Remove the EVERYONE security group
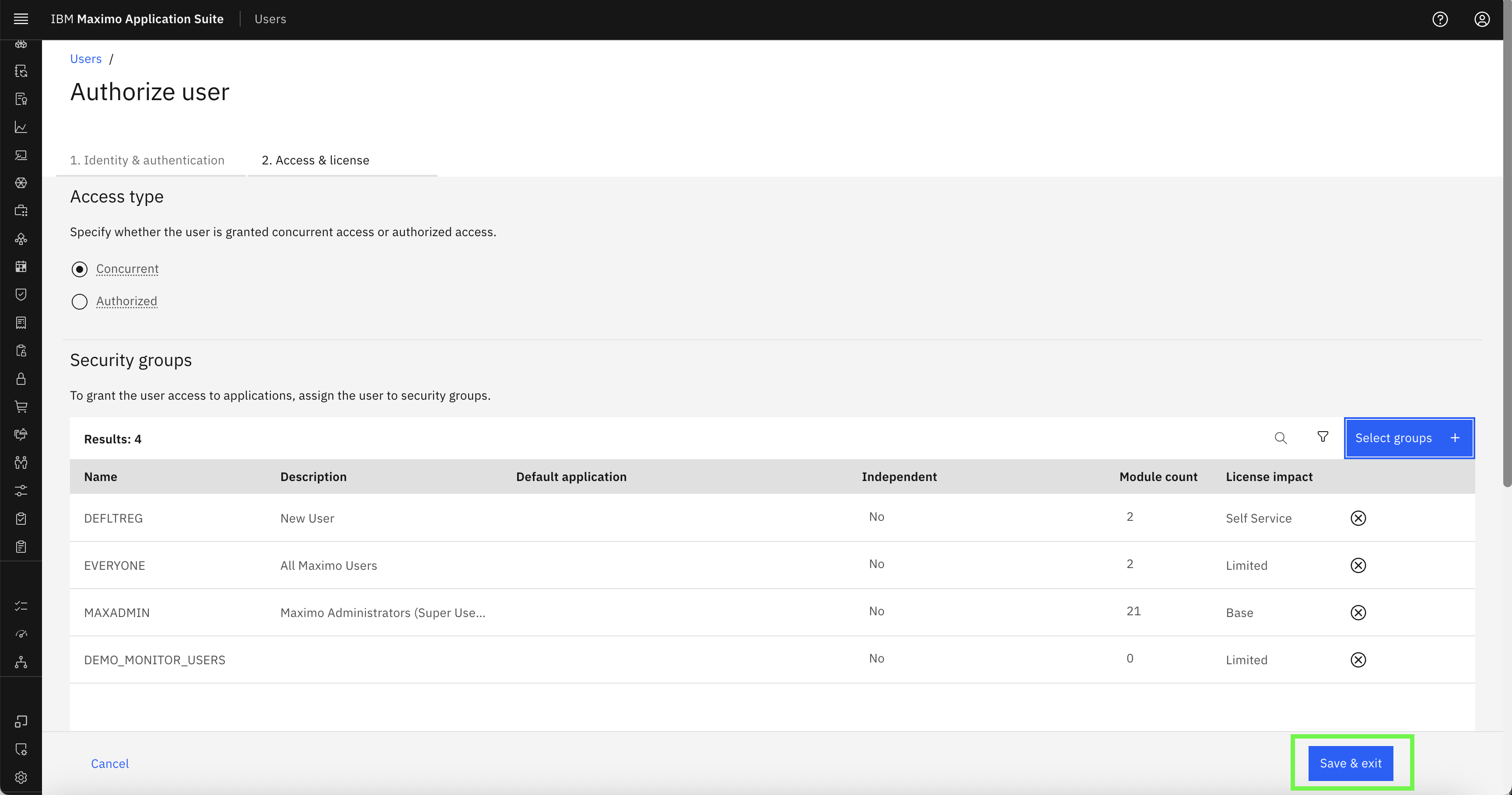 click(1358, 565)
